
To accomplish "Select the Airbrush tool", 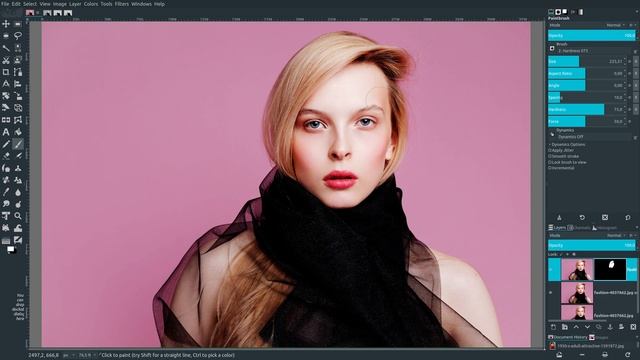I will [18, 156].
